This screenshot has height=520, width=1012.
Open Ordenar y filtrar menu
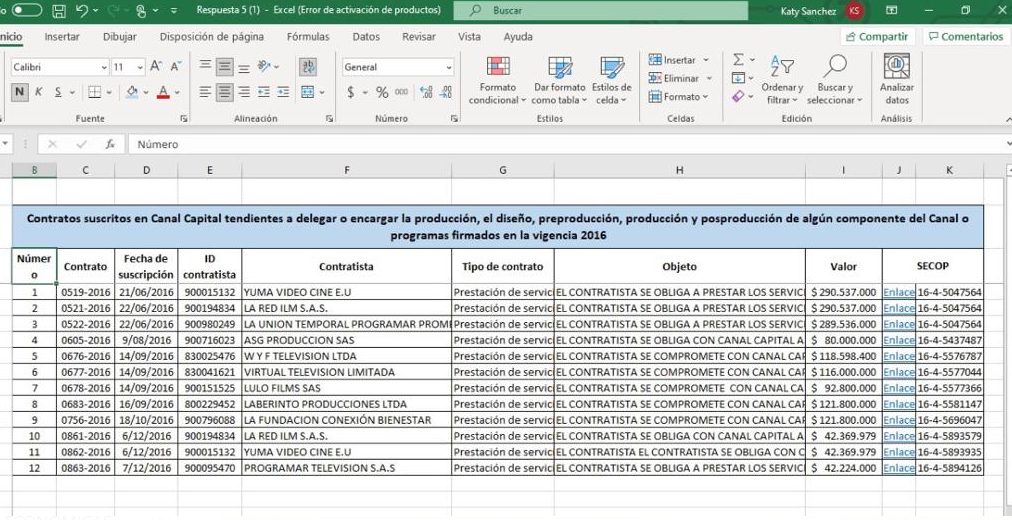coord(782,81)
